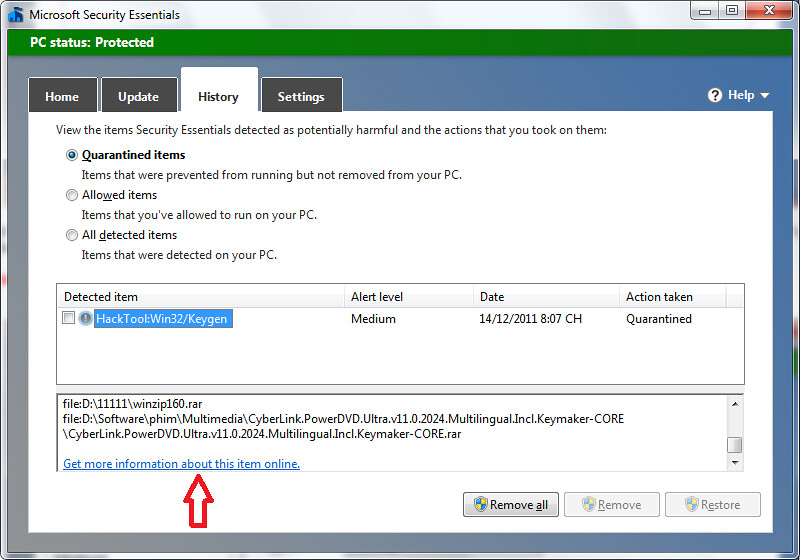Select the Quarantined items radio button
The height and width of the screenshot is (560, 800).
(72, 155)
